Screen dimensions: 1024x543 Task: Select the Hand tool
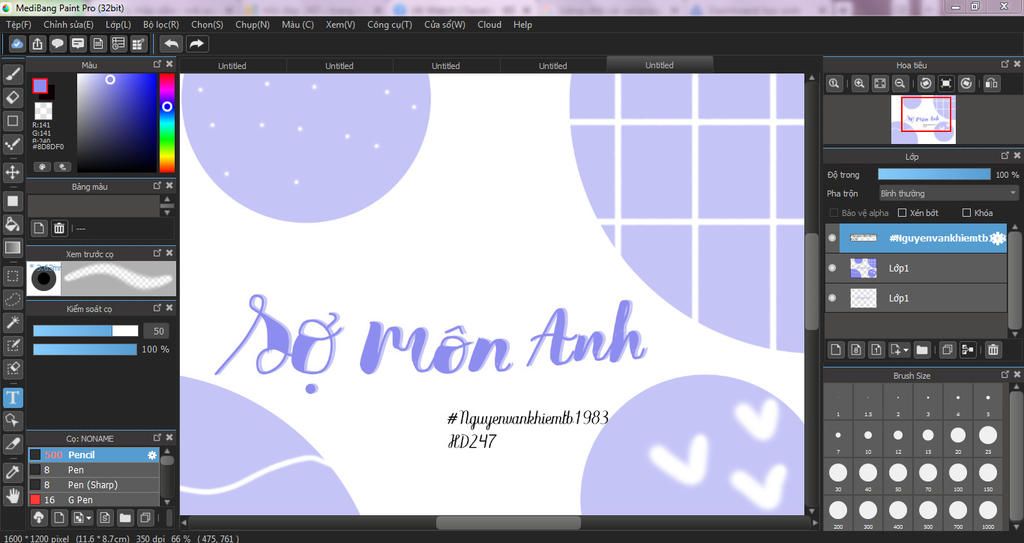12,495
